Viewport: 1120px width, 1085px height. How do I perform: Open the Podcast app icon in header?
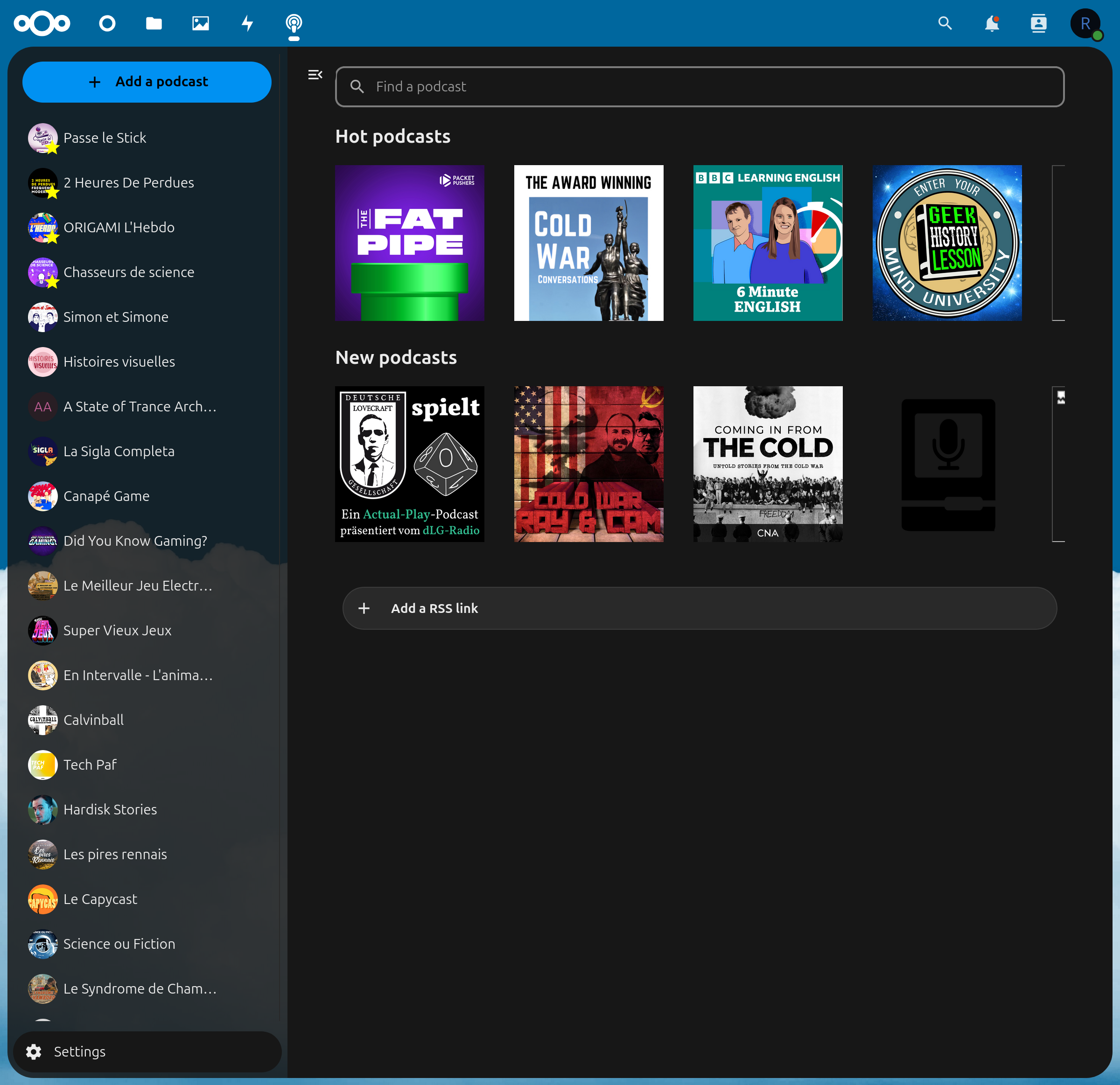pos(294,23)
